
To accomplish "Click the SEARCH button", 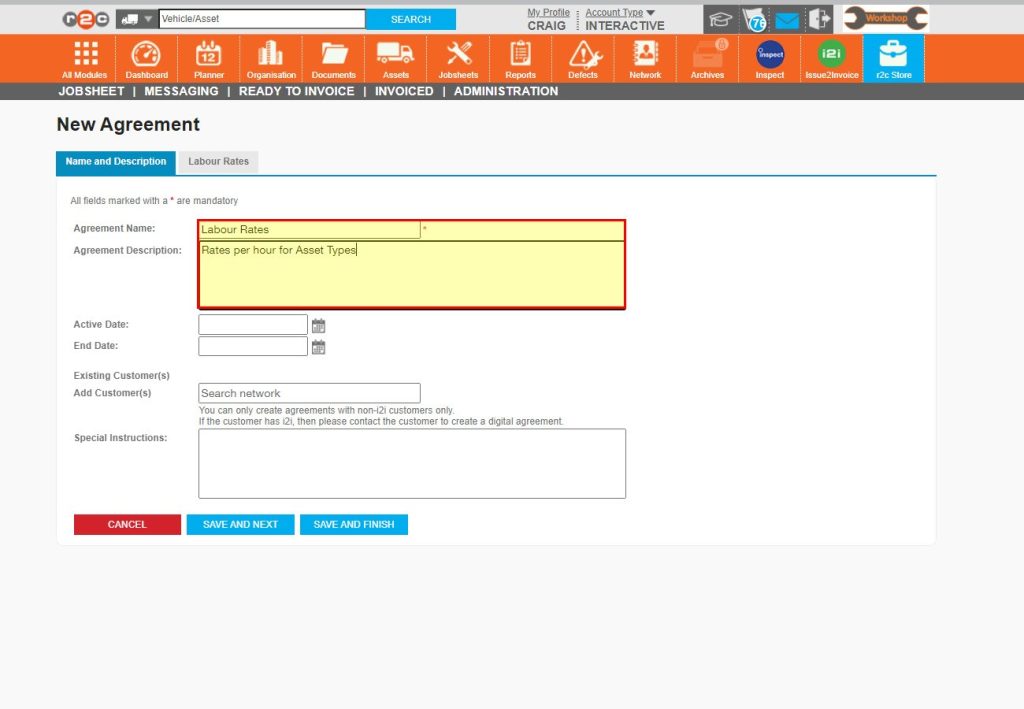I will coord(411,20).
